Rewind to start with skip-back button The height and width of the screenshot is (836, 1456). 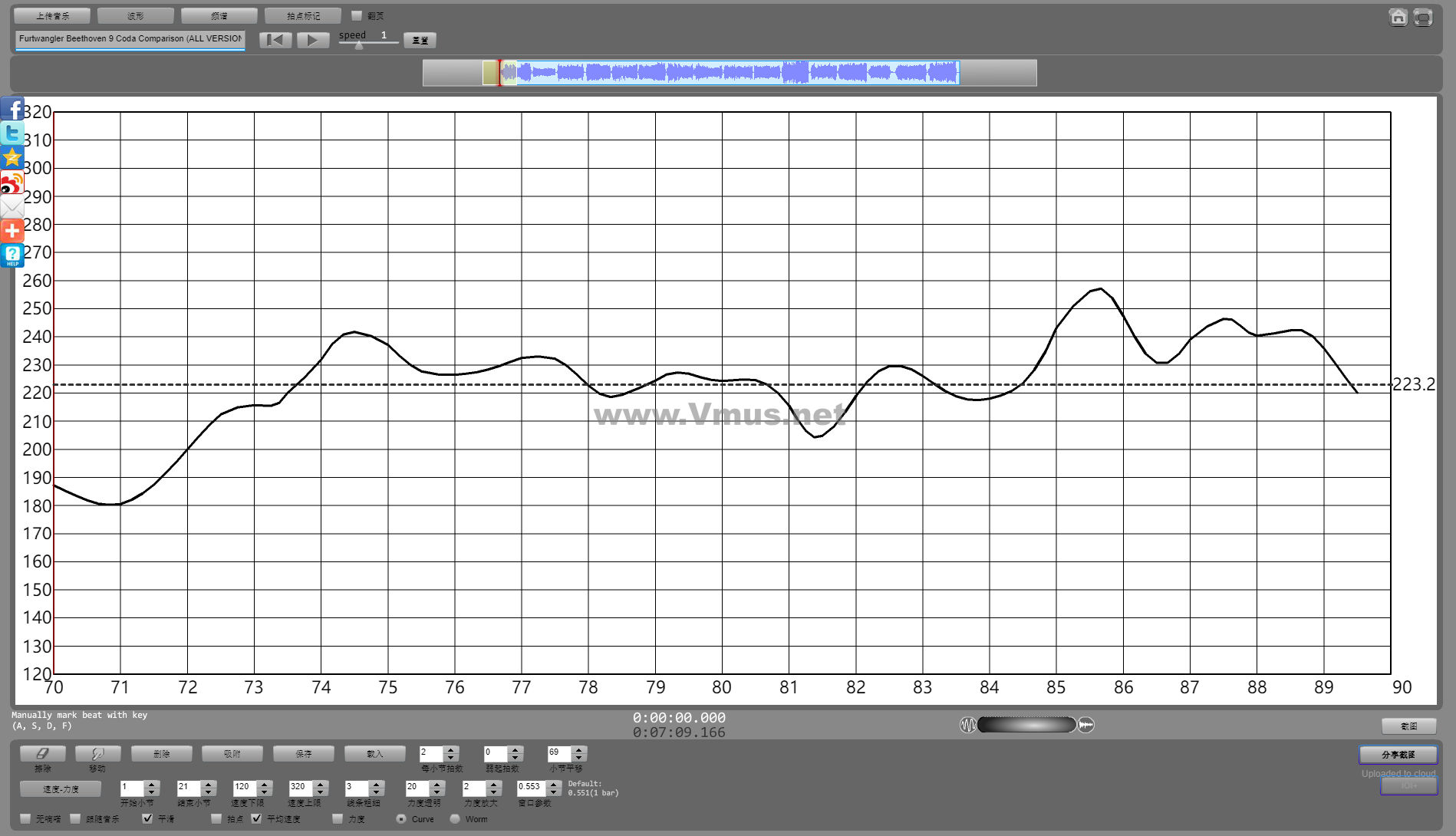click(275, 40)
